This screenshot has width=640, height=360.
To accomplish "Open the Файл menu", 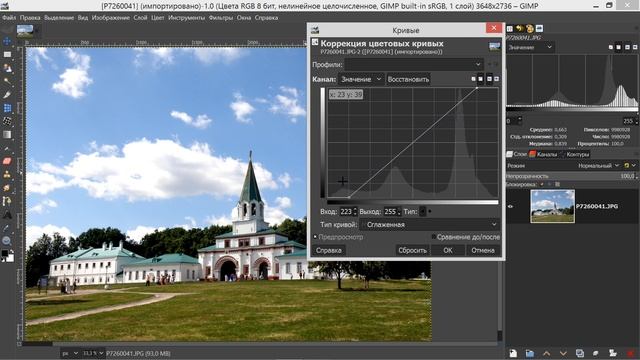I will click(9, 18).
